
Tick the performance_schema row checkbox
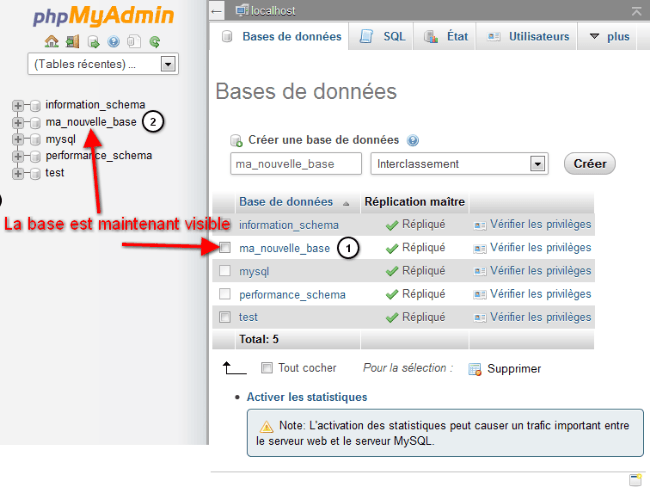click(225, 294)
